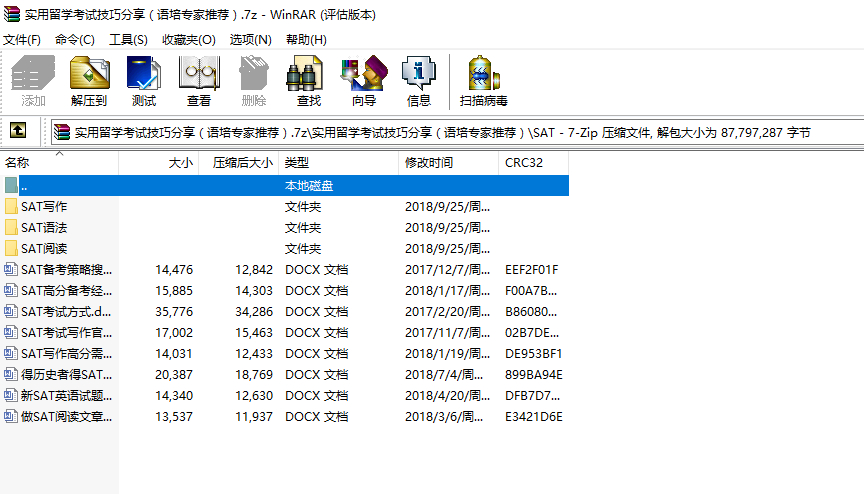Select file name SAT备考策略搜...
Screen dimensions: 864x494
(x=67, y=269)
